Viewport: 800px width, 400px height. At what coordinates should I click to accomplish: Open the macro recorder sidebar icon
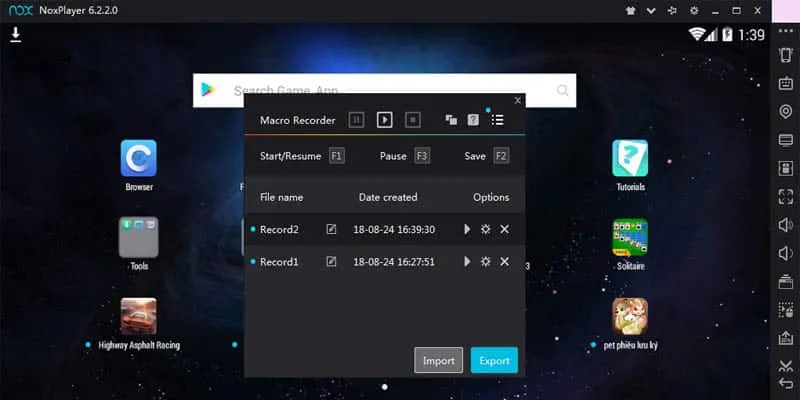(786, 309)
